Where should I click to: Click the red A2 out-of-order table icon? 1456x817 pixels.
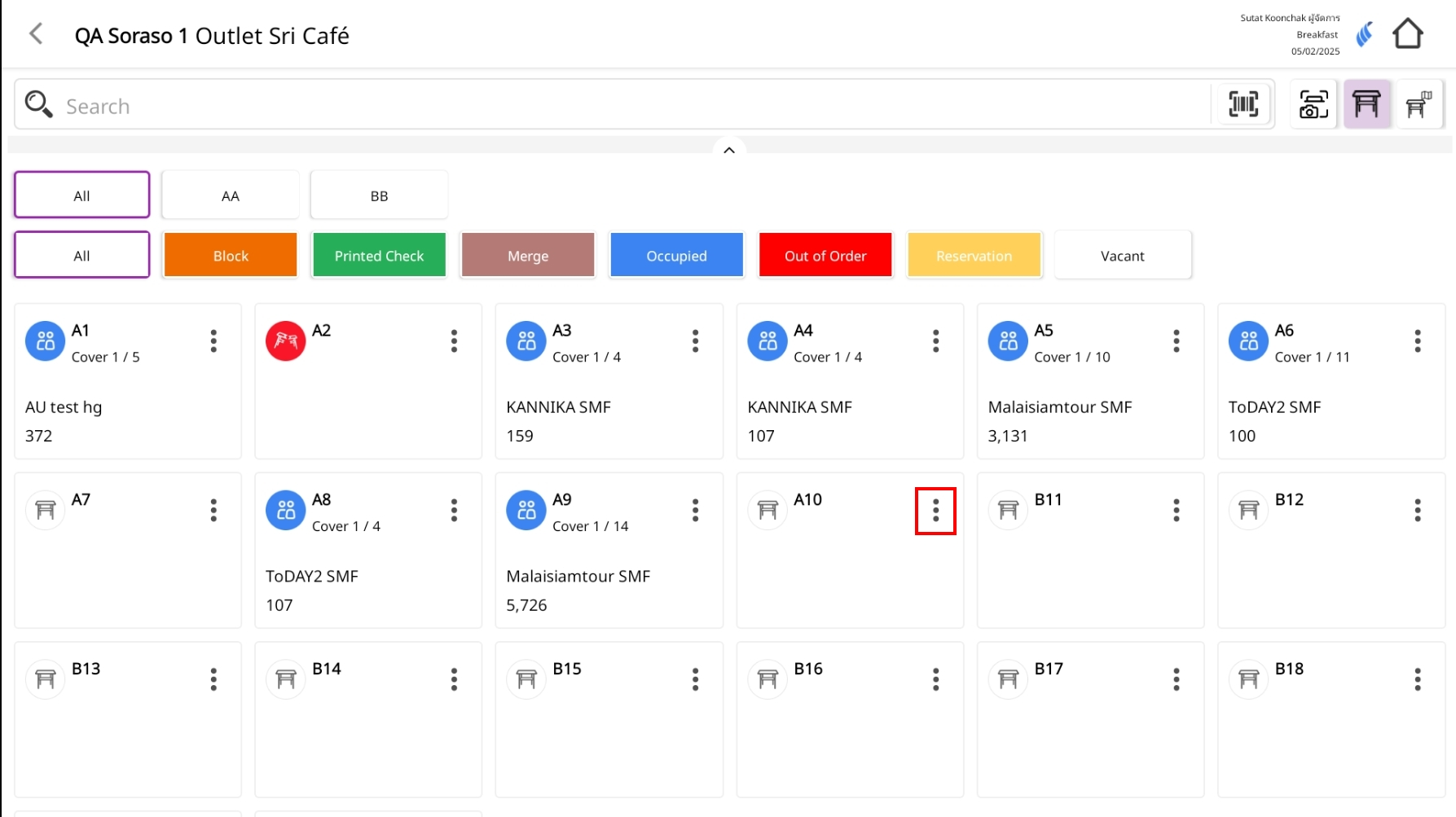285,340
